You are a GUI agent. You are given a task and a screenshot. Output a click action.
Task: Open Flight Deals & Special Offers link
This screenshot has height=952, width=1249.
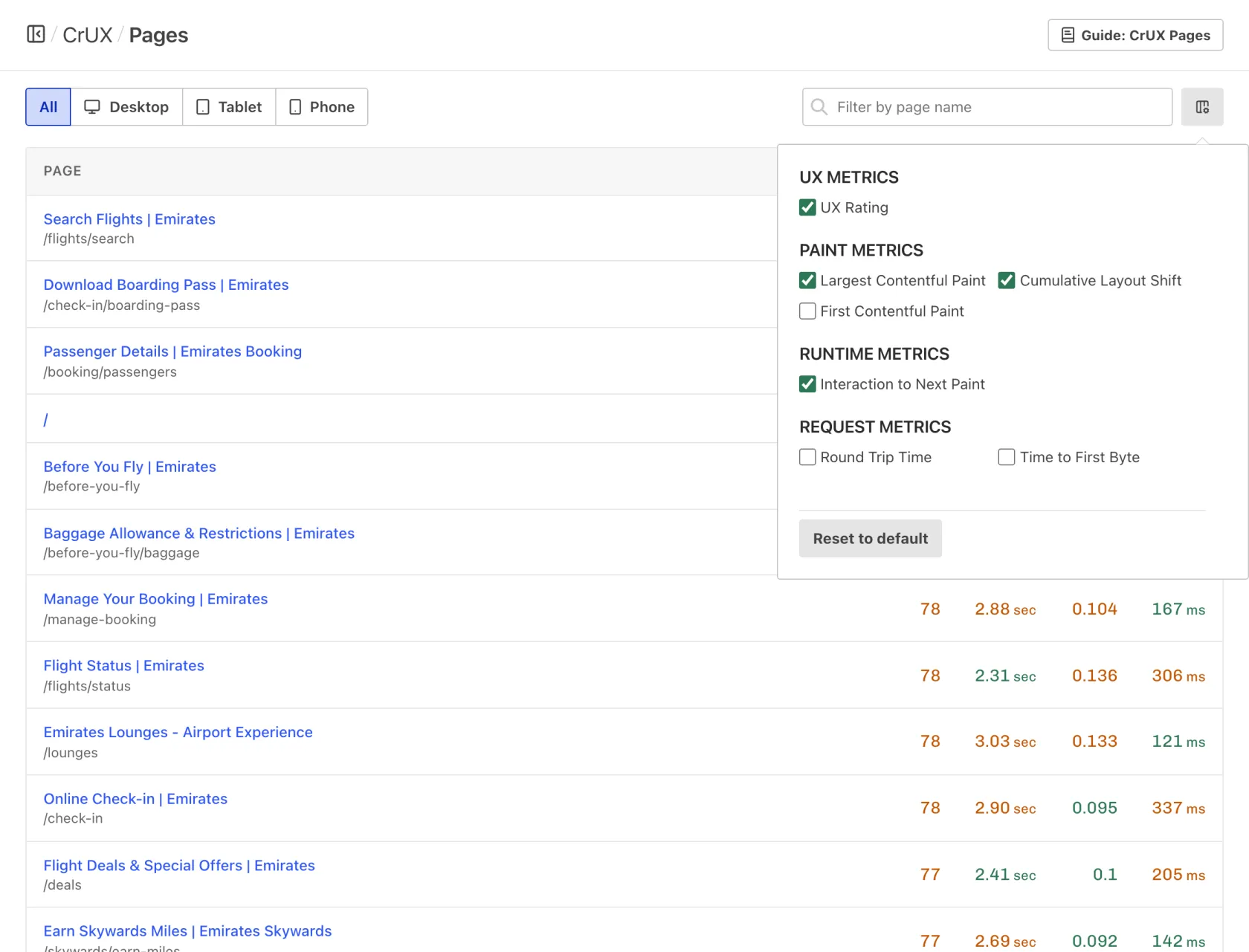click(x=179, y=866)
